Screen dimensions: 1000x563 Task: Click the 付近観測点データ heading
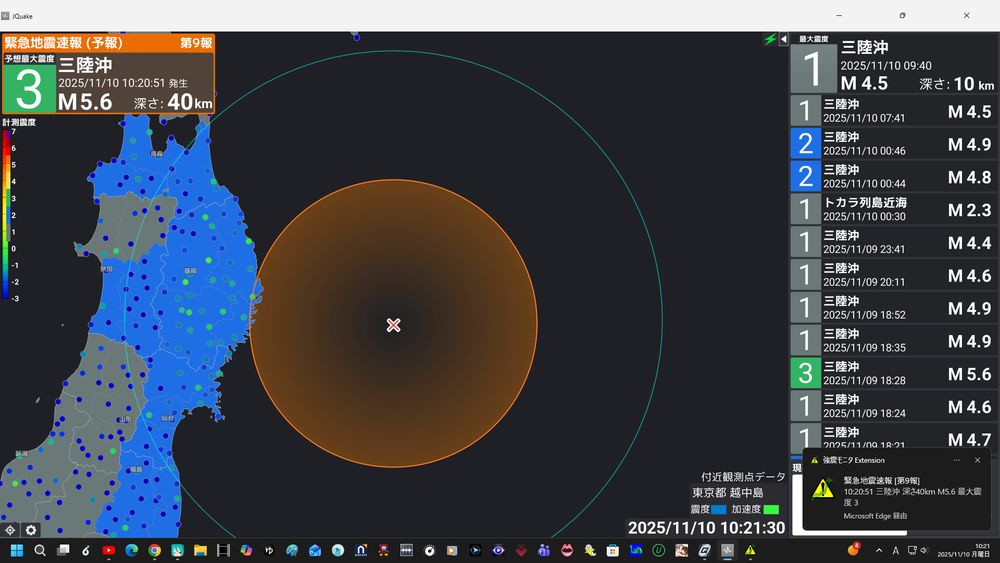pyautogui.click(x=743, y=477)
